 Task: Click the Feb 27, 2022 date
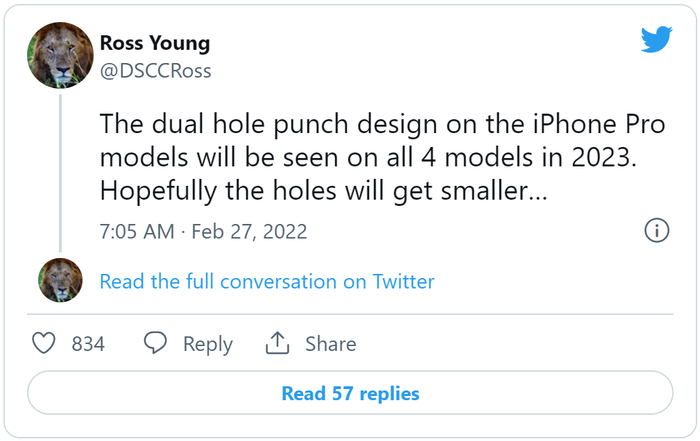(x=248, y=231)
